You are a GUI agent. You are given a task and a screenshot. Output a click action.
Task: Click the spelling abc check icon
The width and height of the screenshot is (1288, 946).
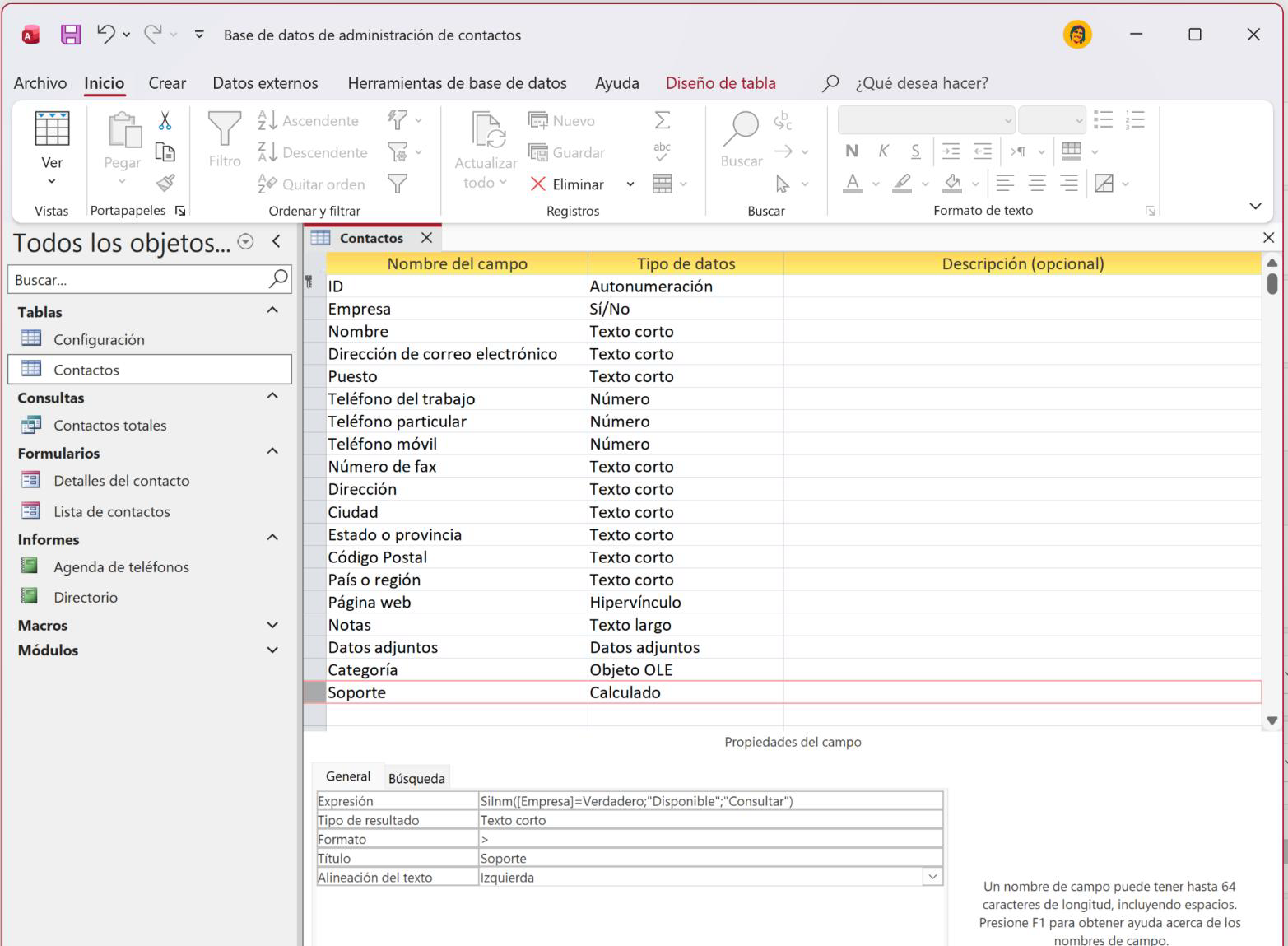coord(662,151)
